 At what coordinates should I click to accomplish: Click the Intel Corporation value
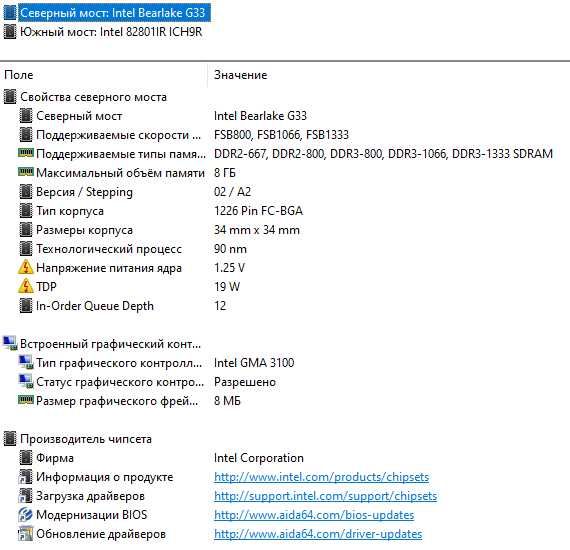coord(259,458)
